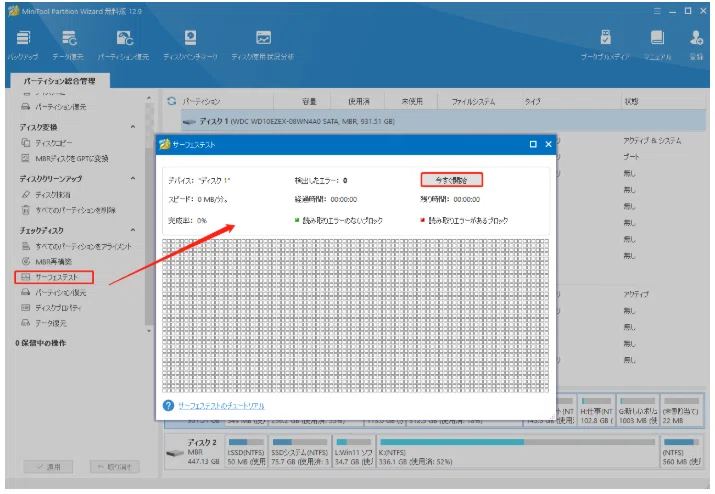This screenshot has width=715, height=494.
Task: Click the 登録 user icon
Action: coord(696,45)
